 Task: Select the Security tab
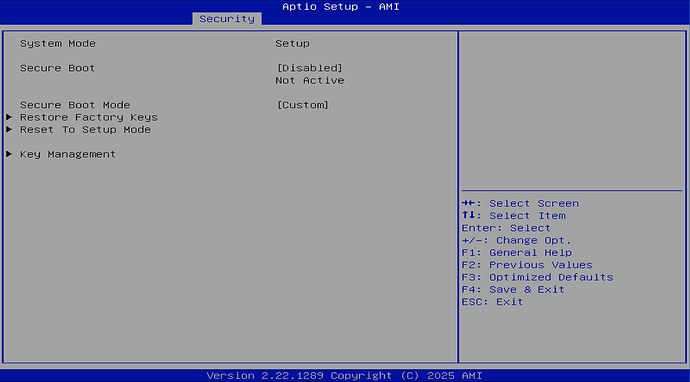[227, 19]
